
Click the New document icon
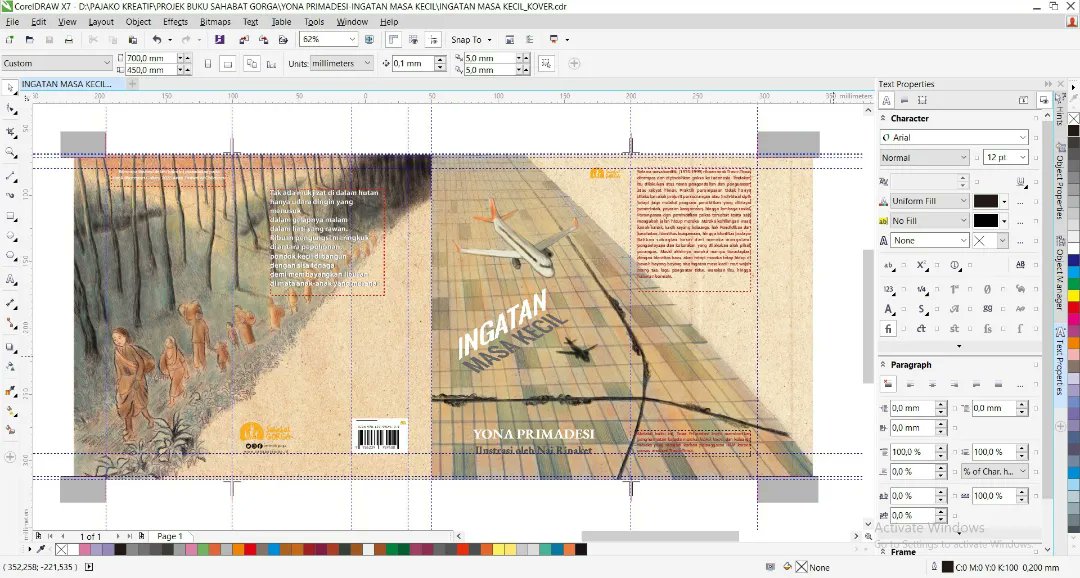(x=10, y=40)
